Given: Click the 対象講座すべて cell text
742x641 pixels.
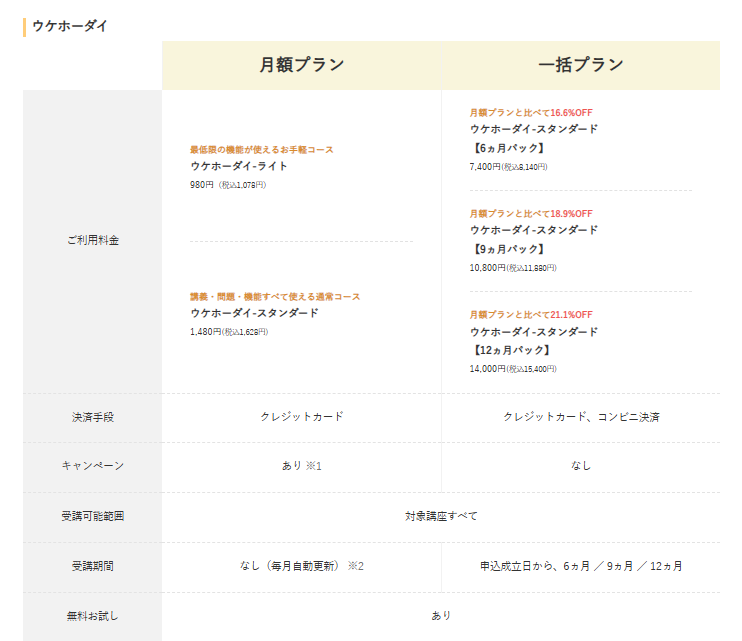Looking at the screenshot, I should [x=441, y=516].
